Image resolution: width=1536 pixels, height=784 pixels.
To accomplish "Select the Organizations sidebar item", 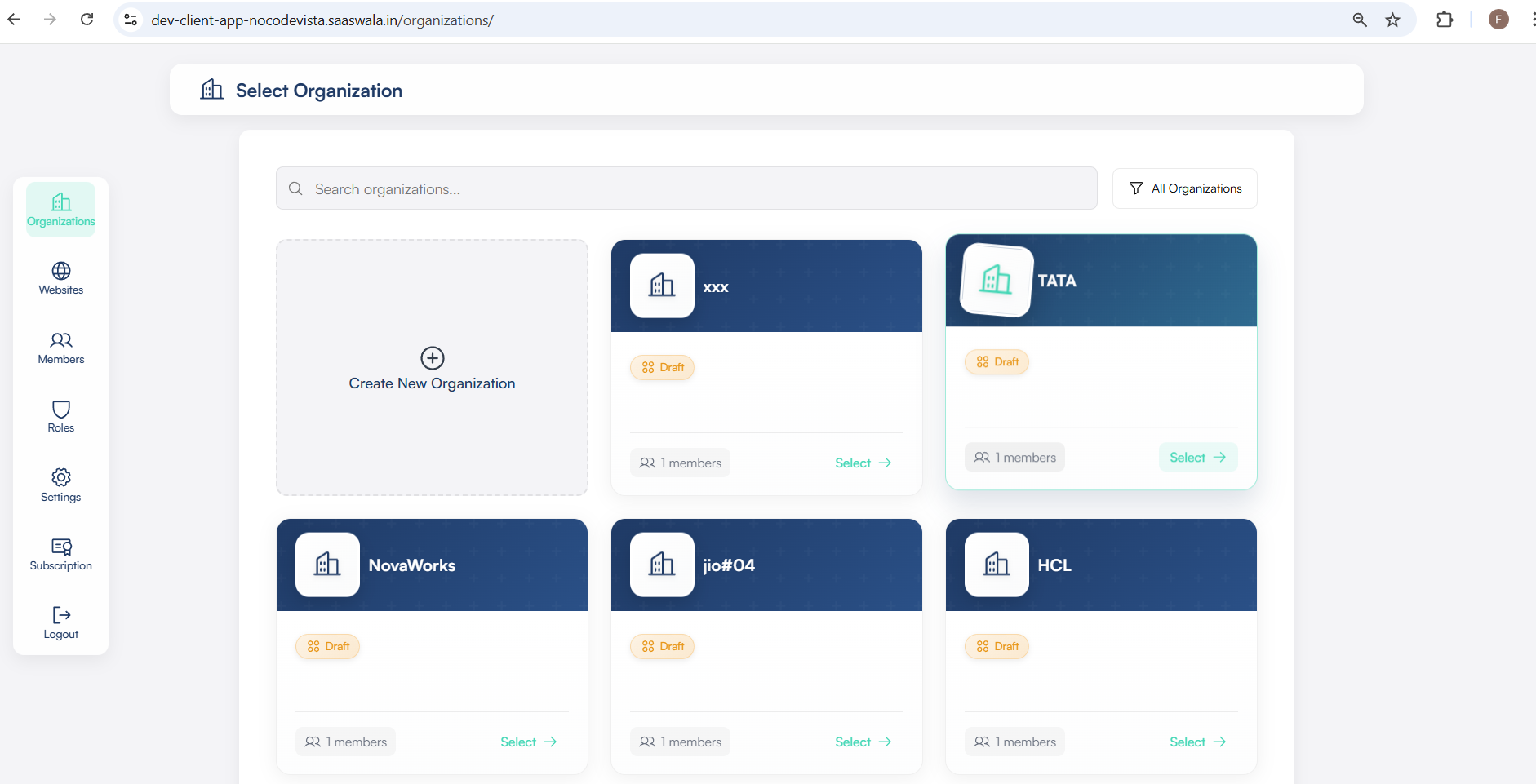I will [60, 210].
